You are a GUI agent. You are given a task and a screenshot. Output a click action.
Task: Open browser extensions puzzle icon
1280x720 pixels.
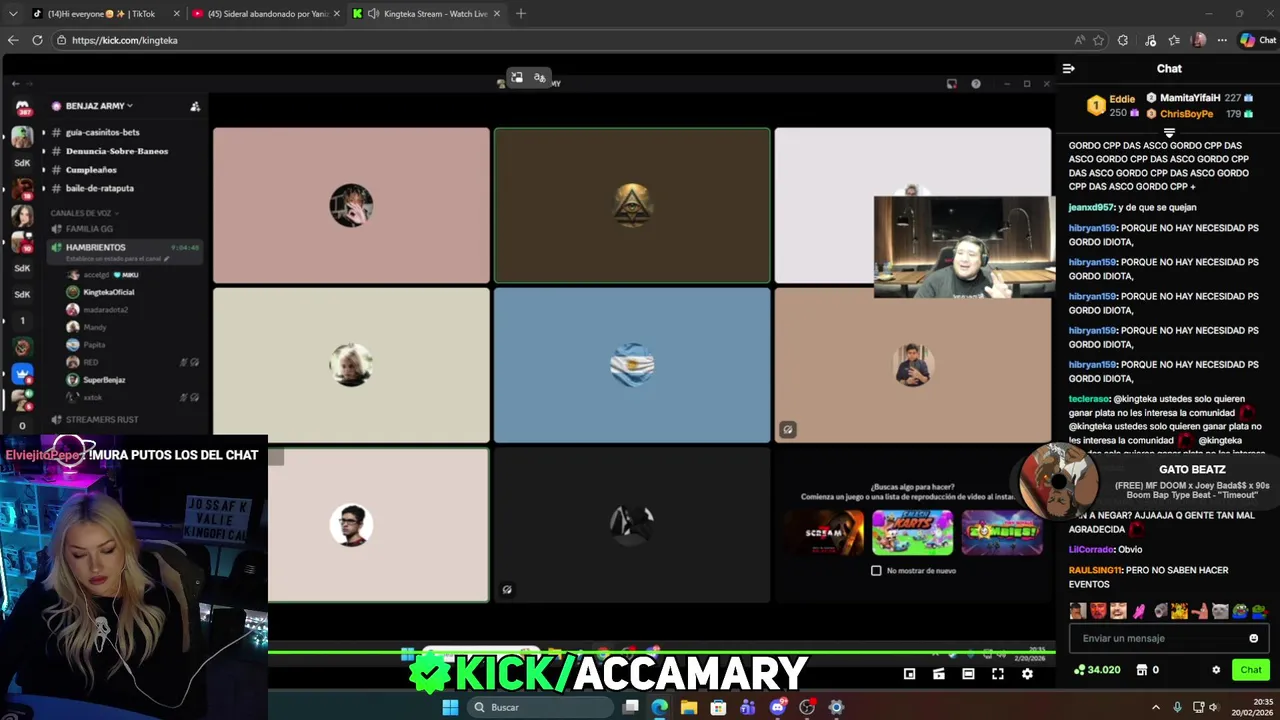(x=1123, y=40)
